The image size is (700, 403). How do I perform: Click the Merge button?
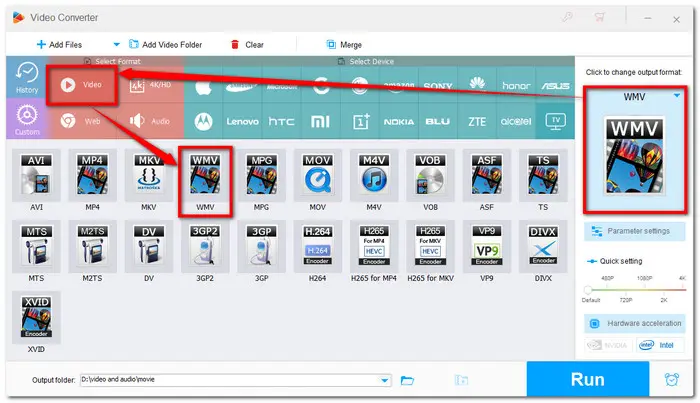(x=344, y=45)
